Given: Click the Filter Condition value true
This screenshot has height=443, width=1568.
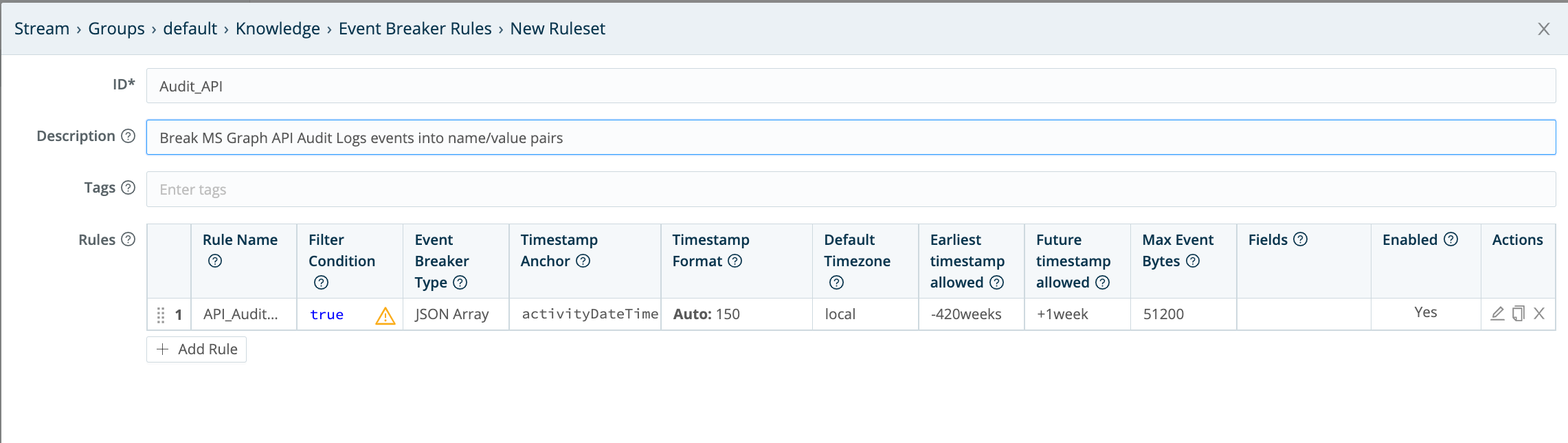Looking at the screenshot, I should click(x=326, y=314).
